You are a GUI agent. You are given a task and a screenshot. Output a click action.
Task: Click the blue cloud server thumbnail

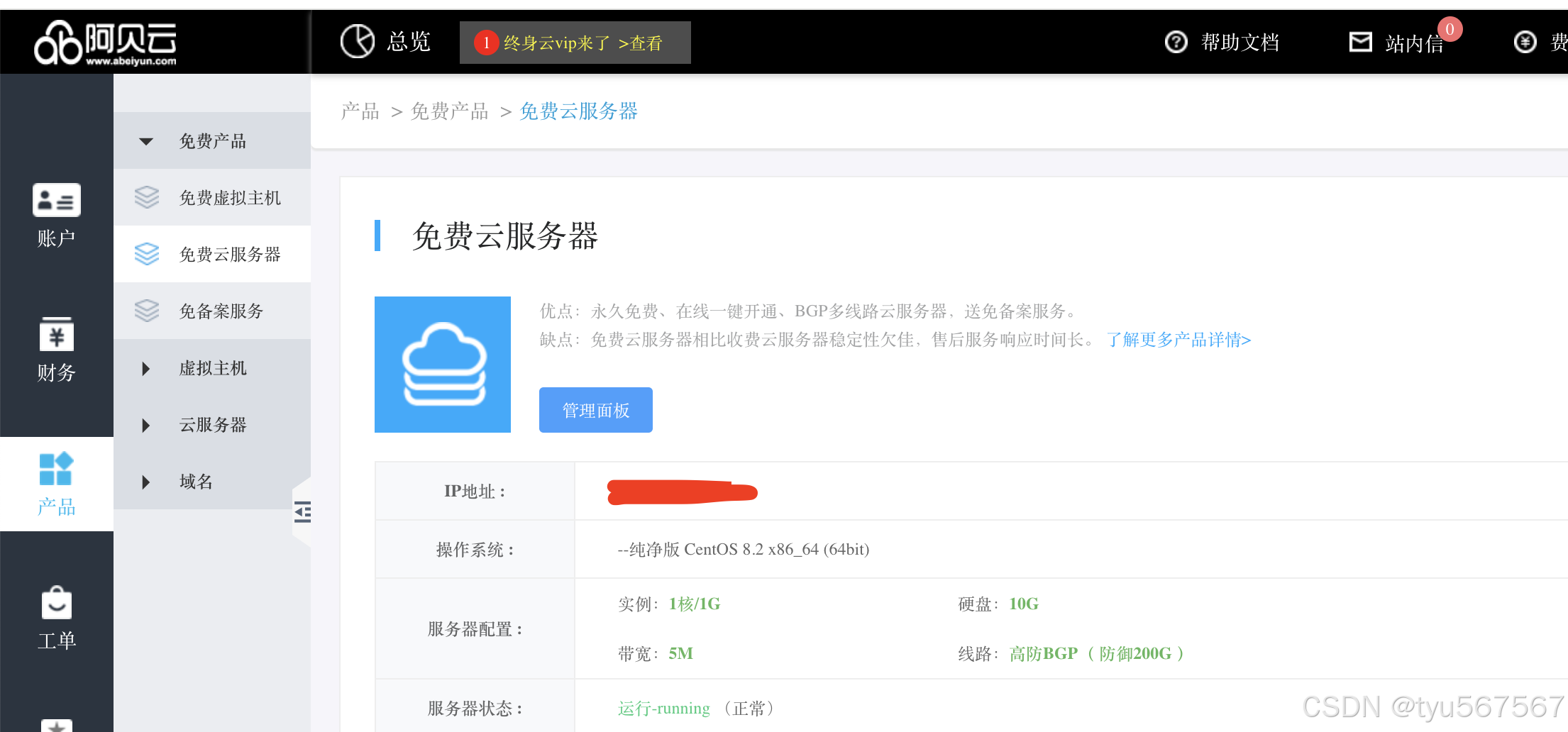[443, 365]
